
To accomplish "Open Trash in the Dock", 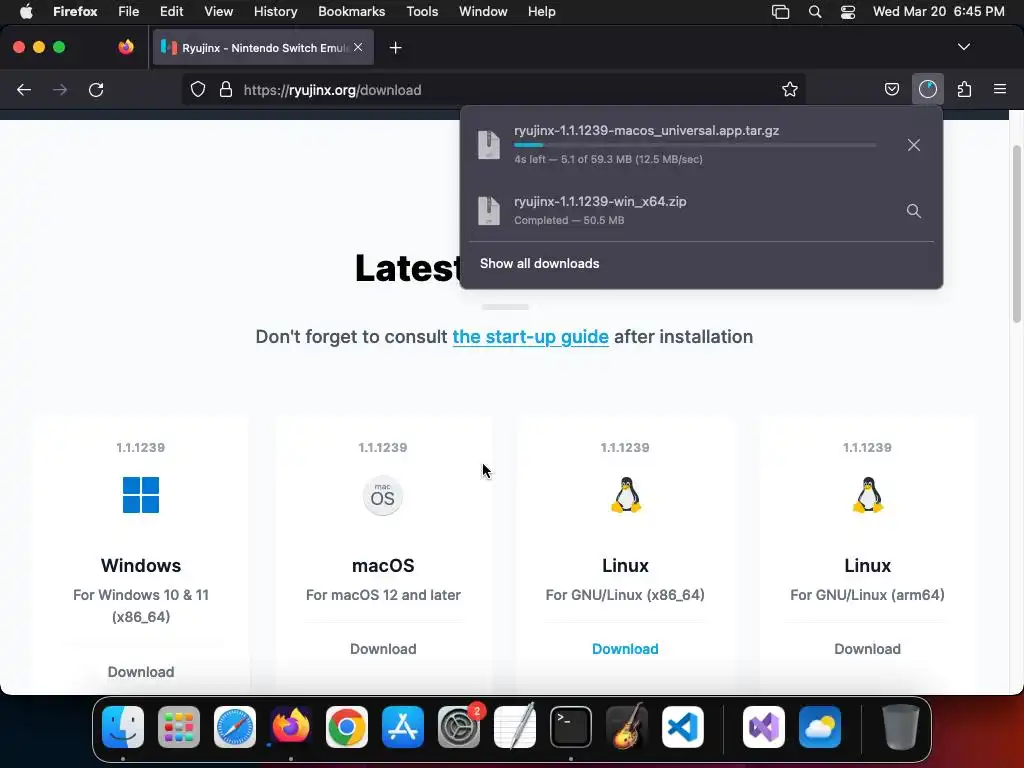I will (901, 727).
